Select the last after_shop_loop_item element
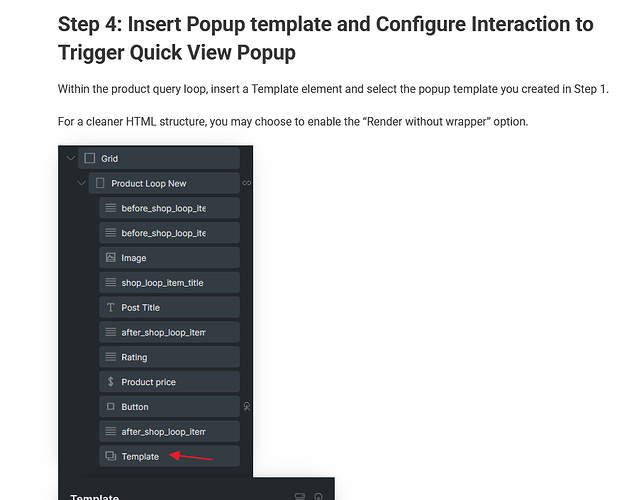This screenshot has width=634, height=500. click(x=169, y=431)
